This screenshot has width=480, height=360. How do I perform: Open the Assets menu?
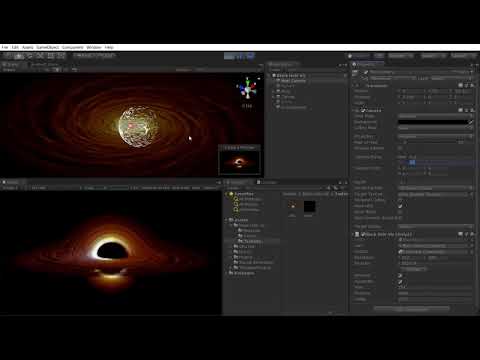[x=28, y=47]
